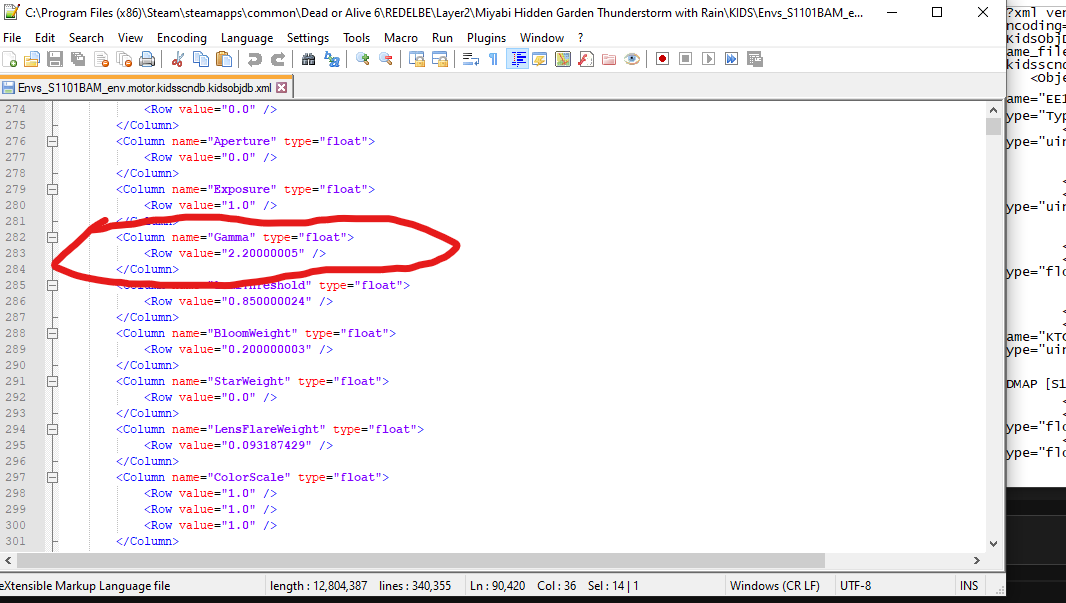
Task: Click the vertical scrollbar up arrow
Action: (993, 109)
